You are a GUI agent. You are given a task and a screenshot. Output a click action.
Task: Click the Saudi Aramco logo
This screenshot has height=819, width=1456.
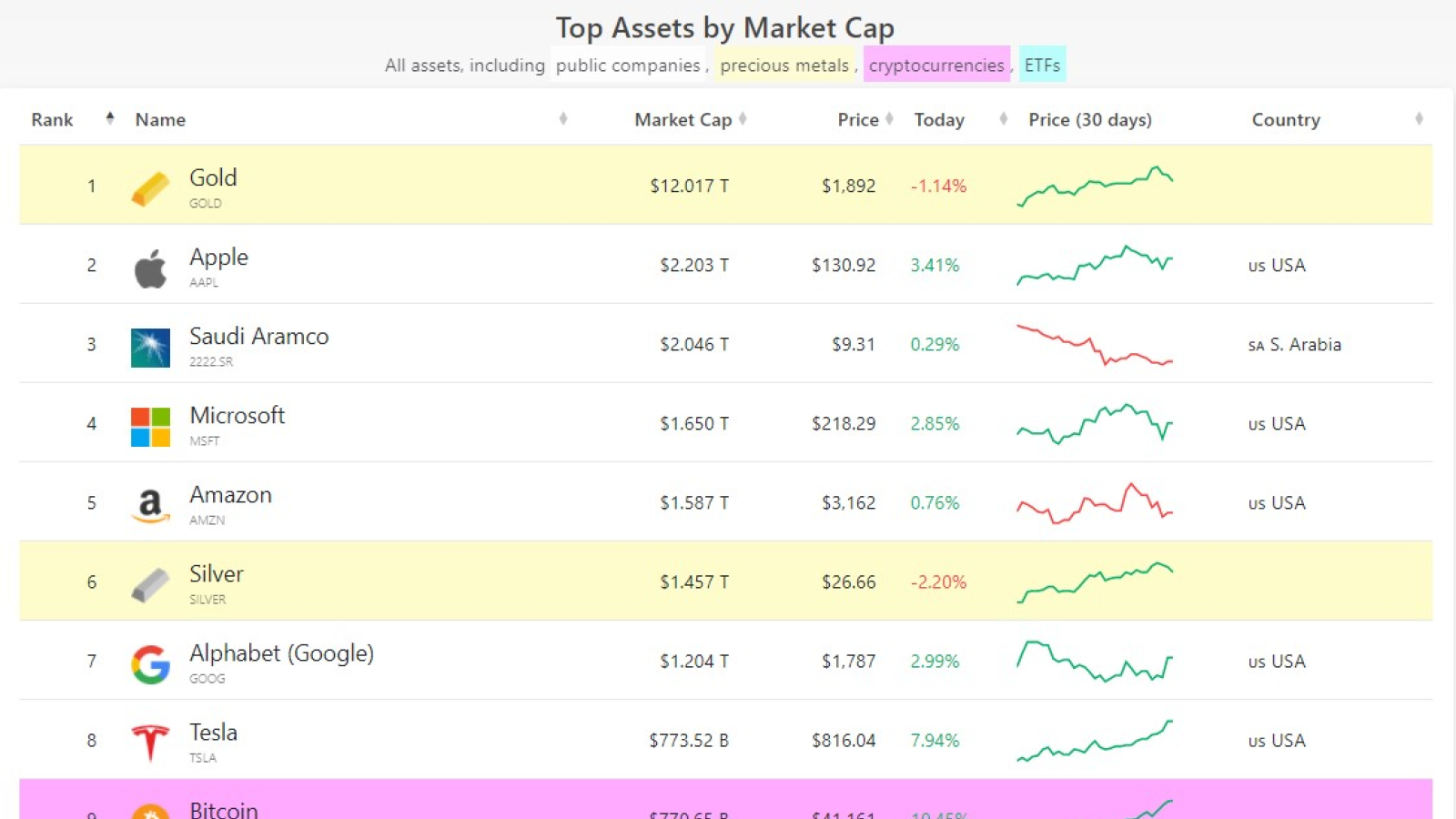tap(150, 348)
